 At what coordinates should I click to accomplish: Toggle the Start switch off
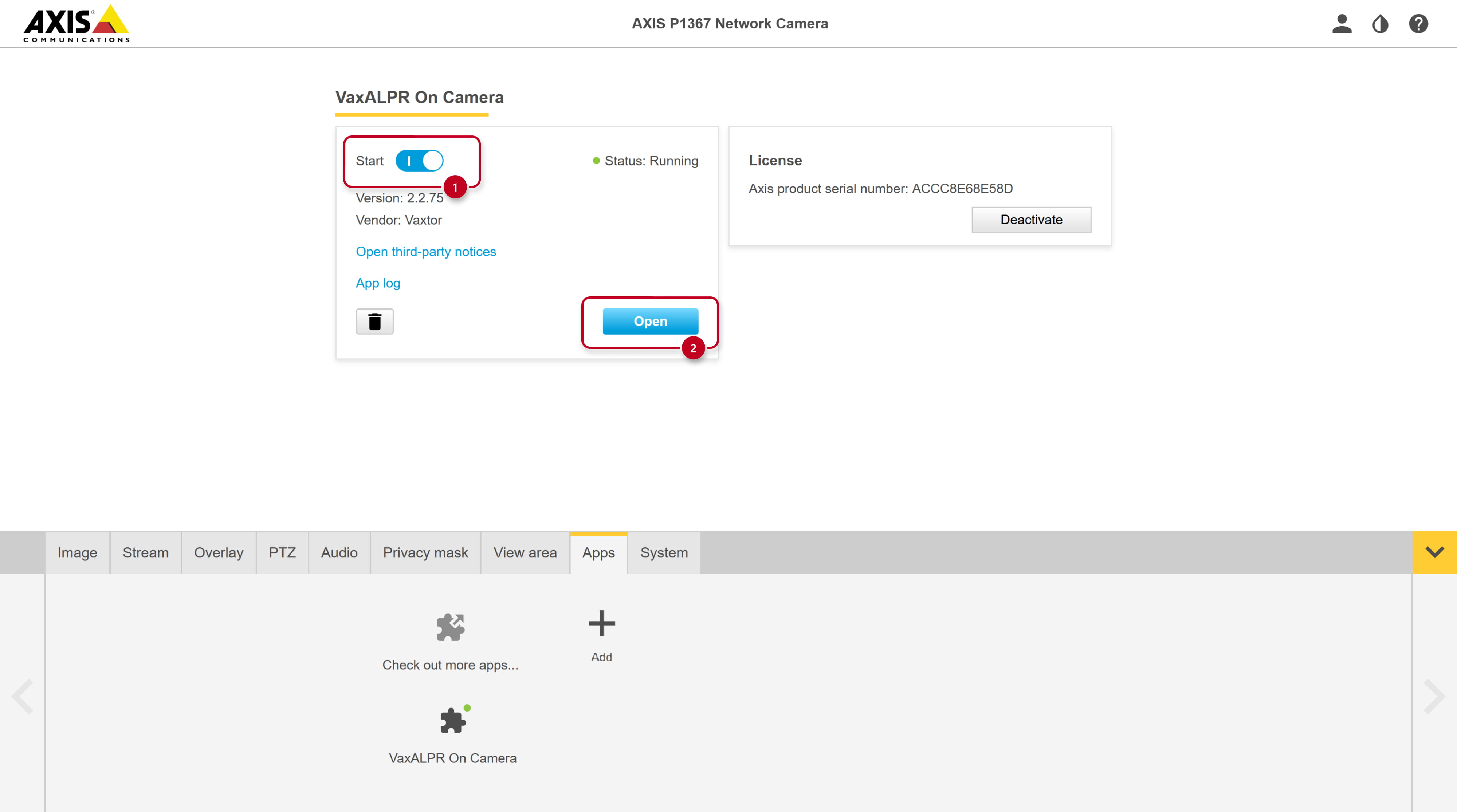(419, 161)
